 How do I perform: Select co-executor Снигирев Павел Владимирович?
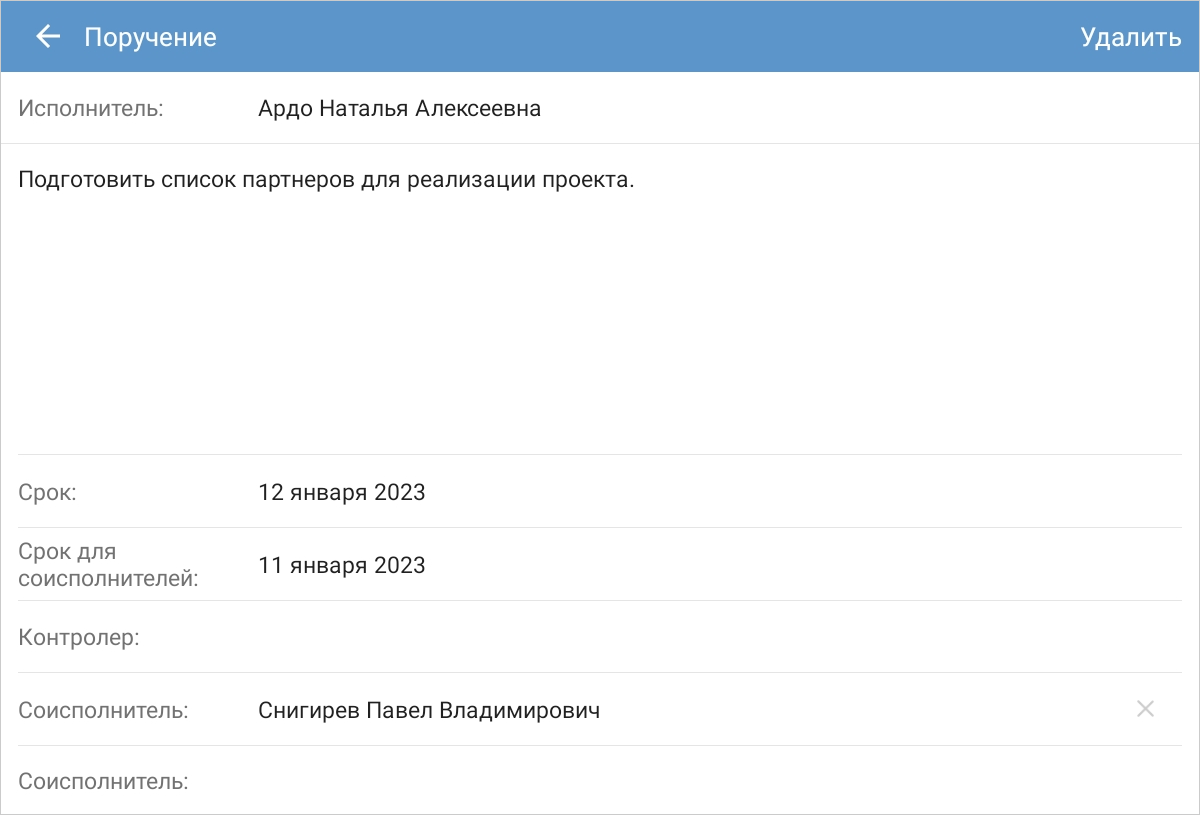pyautogui.click(x=429, y=711)
